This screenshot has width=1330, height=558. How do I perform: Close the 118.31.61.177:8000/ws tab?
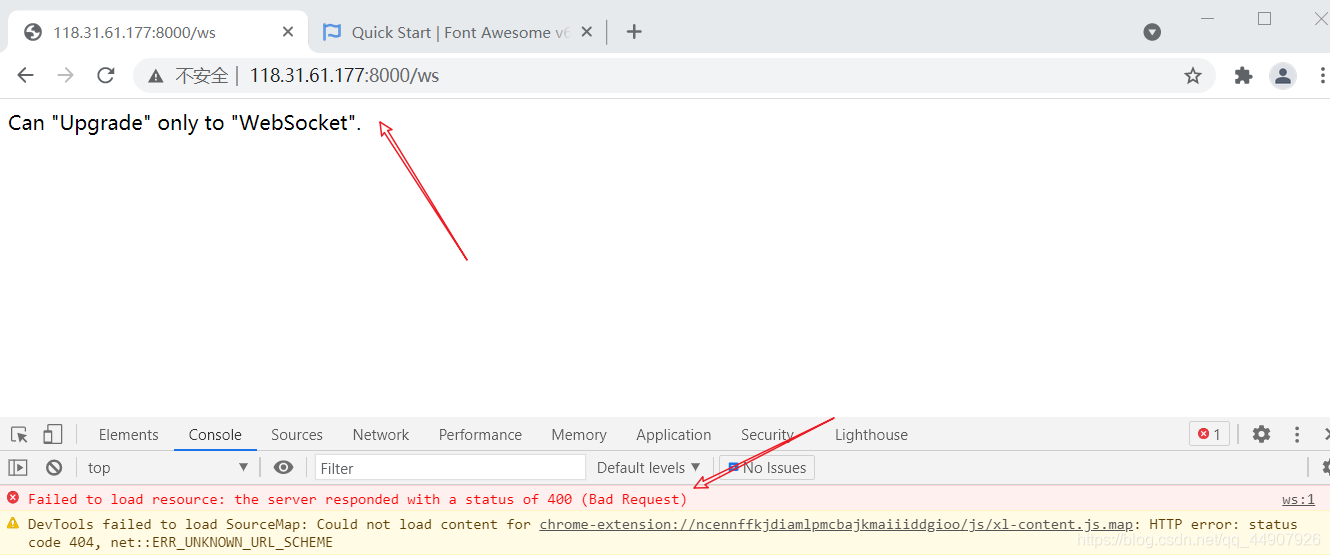pos(288,32)
